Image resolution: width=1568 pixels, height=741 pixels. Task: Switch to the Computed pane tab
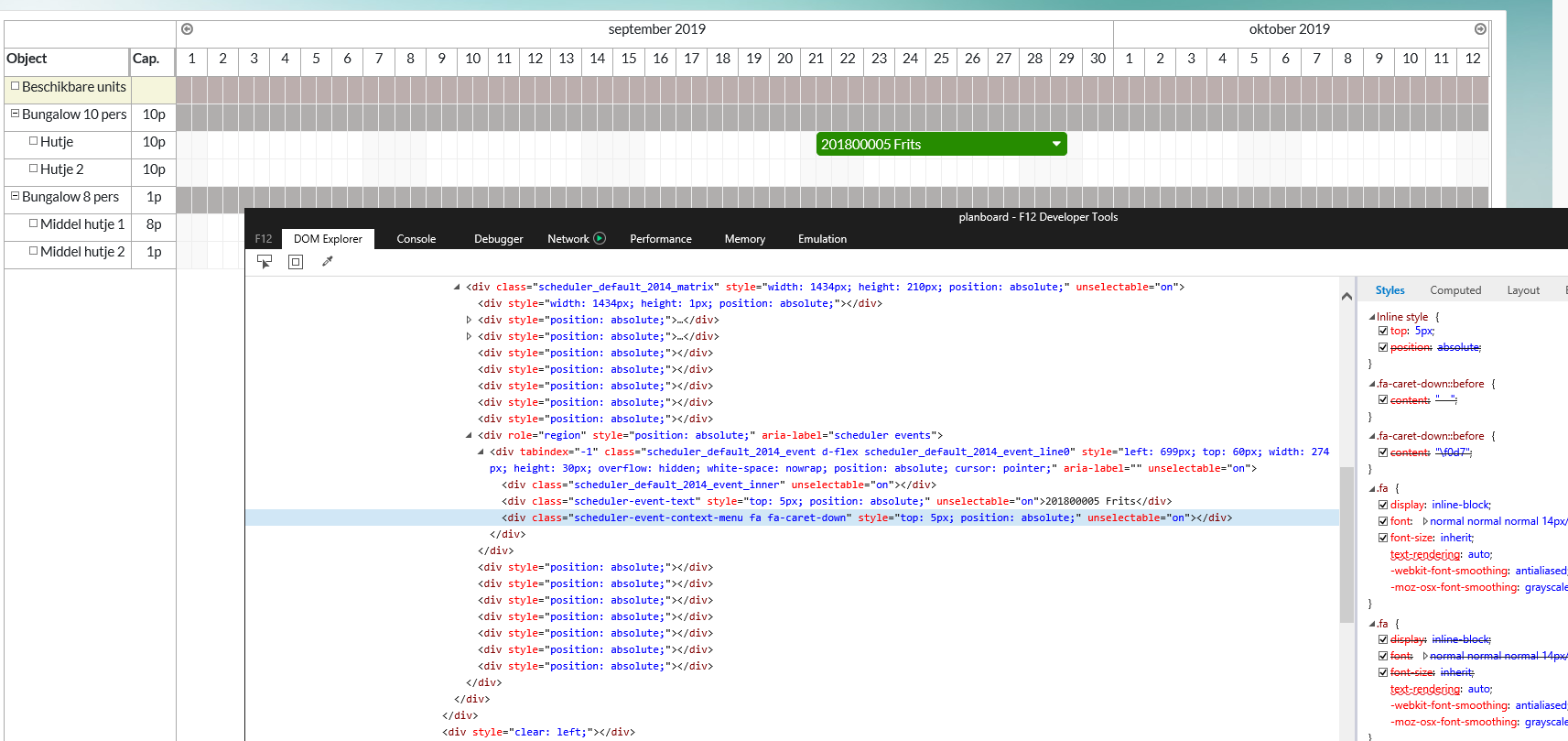1455,290
